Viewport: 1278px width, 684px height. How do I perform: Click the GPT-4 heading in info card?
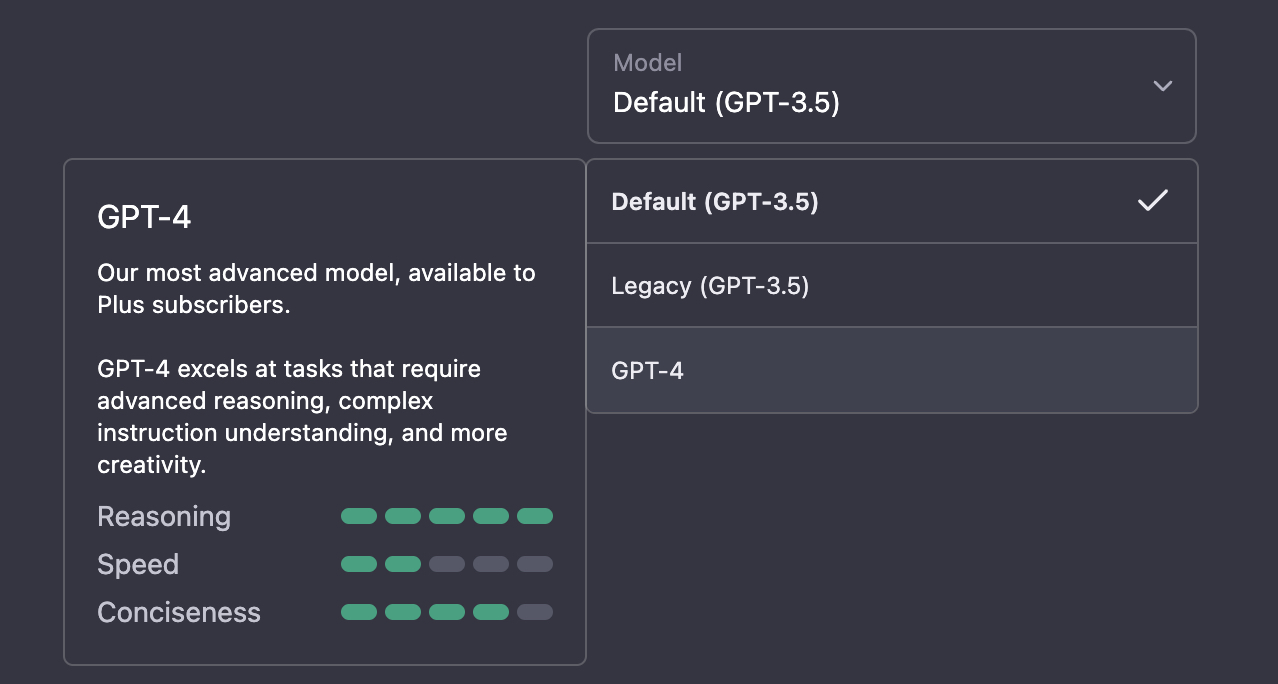[x=144, y=217]
